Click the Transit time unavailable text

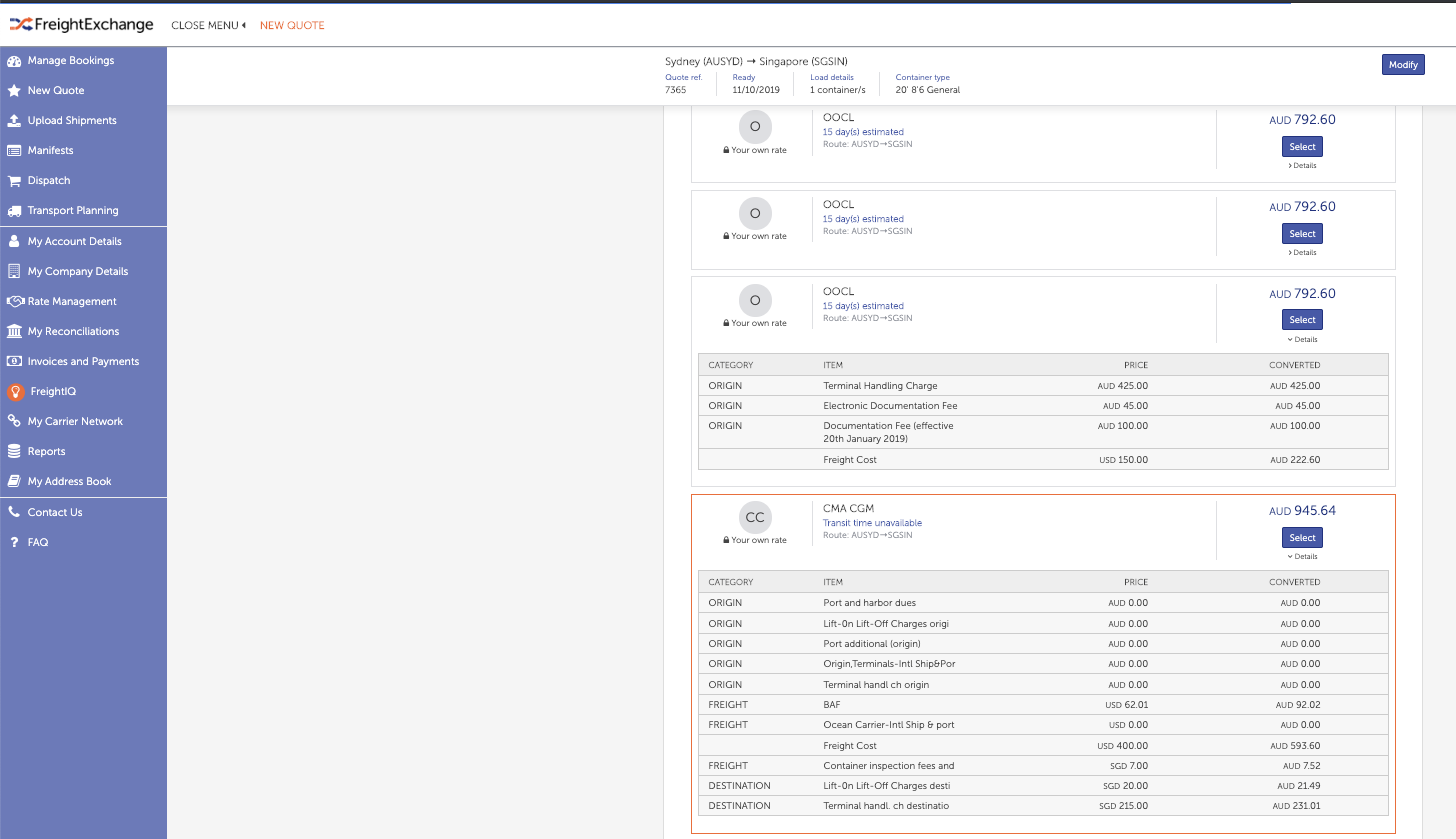pyautogui.click(x=872, y=523)
